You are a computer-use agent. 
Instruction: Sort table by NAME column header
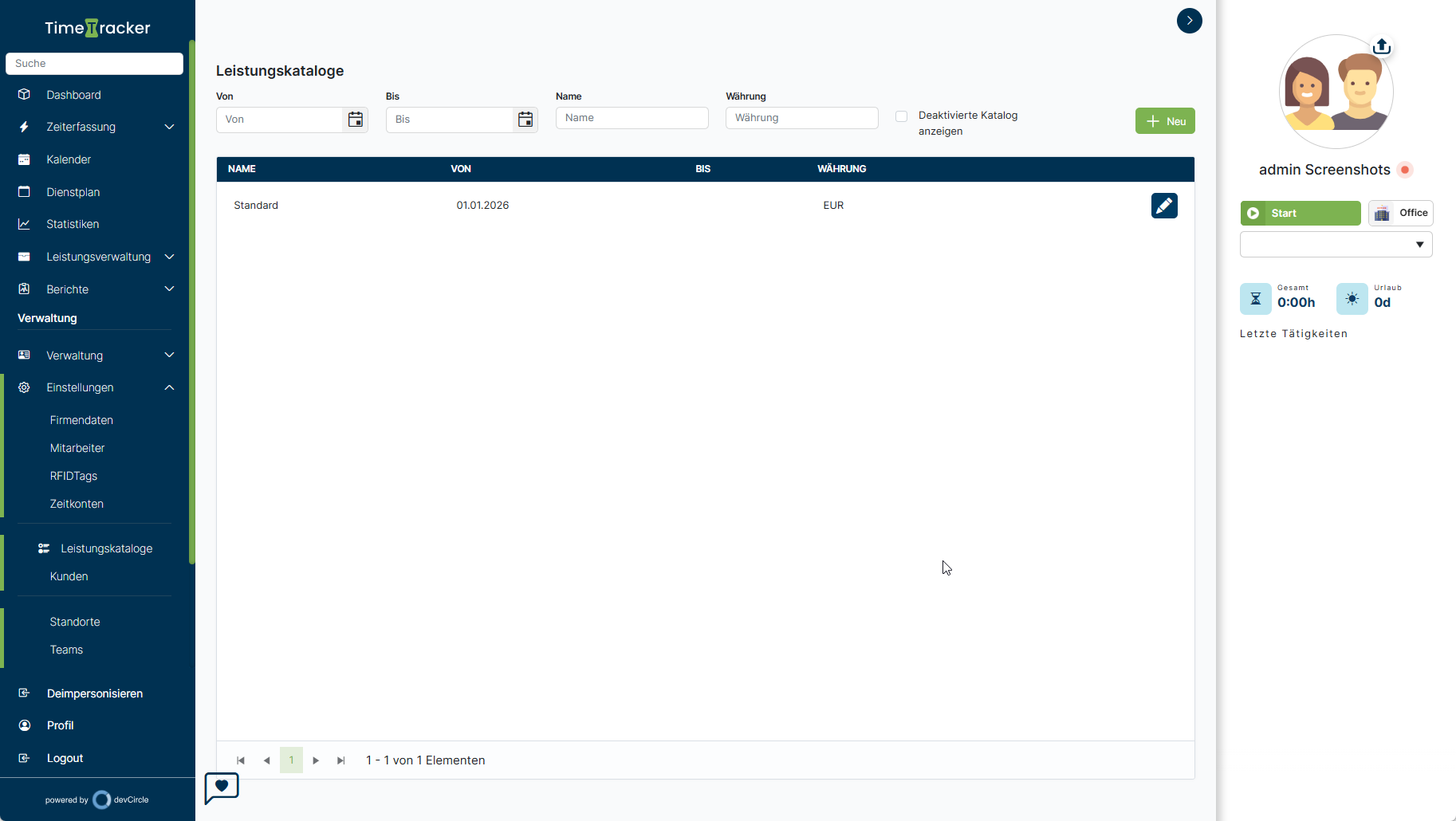[242, 169]
